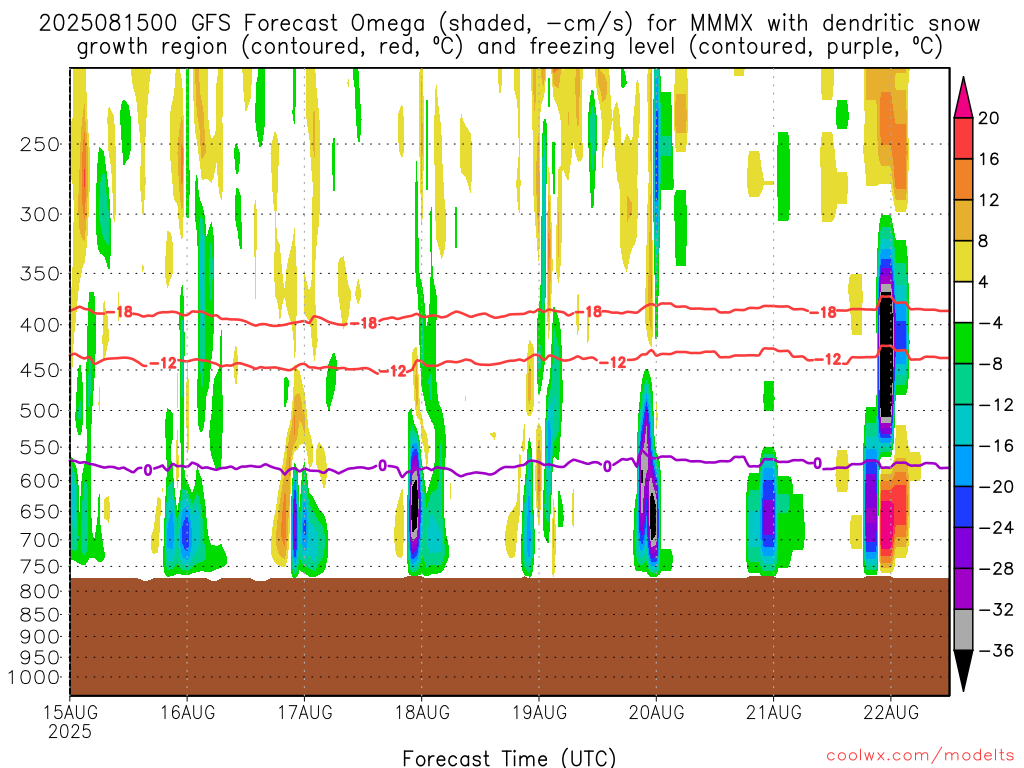The image size is (1024, 768).
Task: Click the 850 pressure level label
Action: [x=40, y=615]
